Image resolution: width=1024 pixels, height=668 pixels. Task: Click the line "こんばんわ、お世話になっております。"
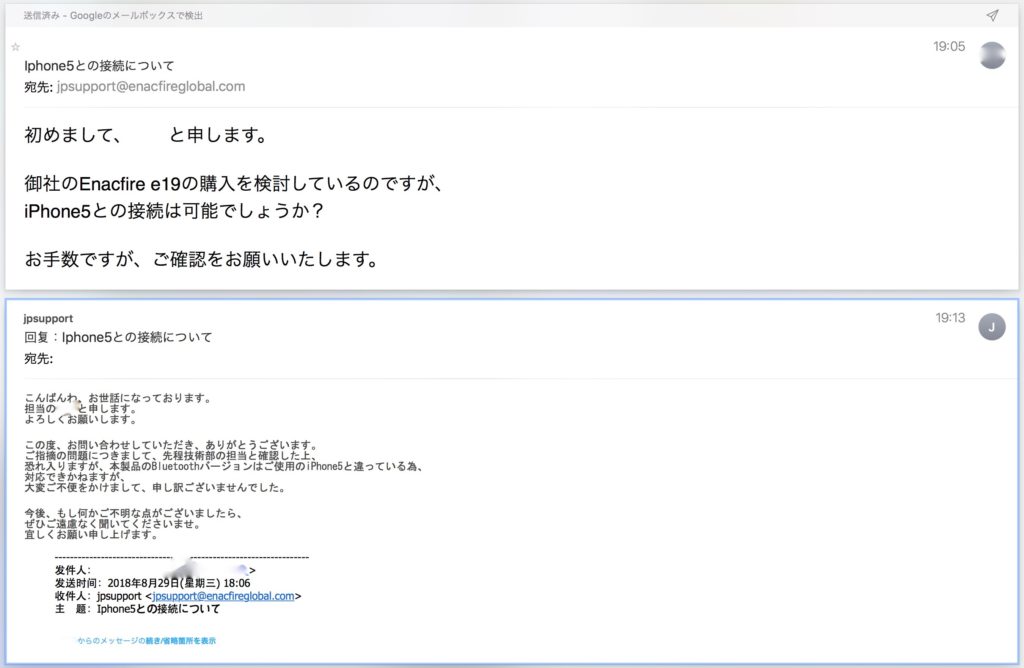[118, 398]
